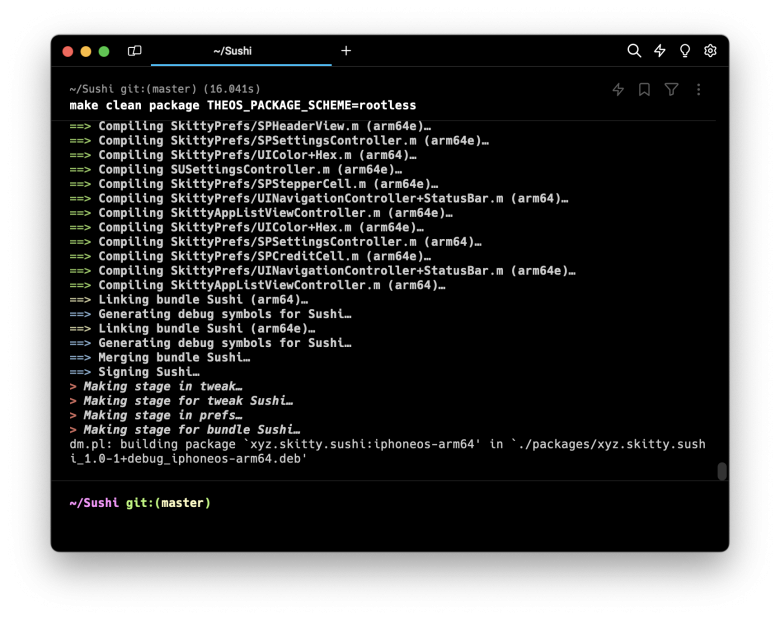Click 'Linking bundle Sushi (arm64e)…' line

coord(192,328)
